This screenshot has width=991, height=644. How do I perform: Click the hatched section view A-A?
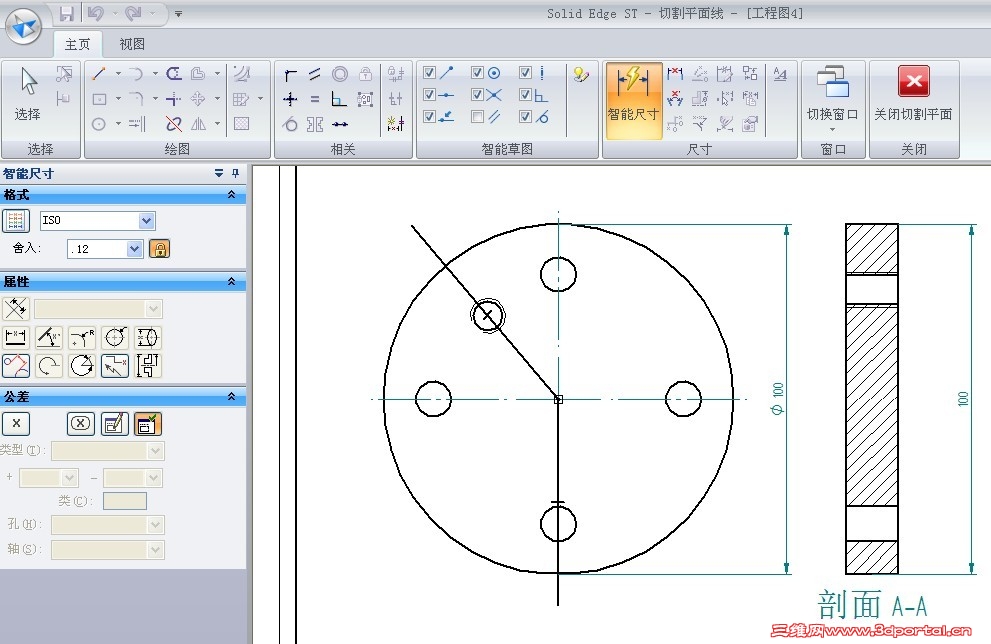tap(872, 399)
